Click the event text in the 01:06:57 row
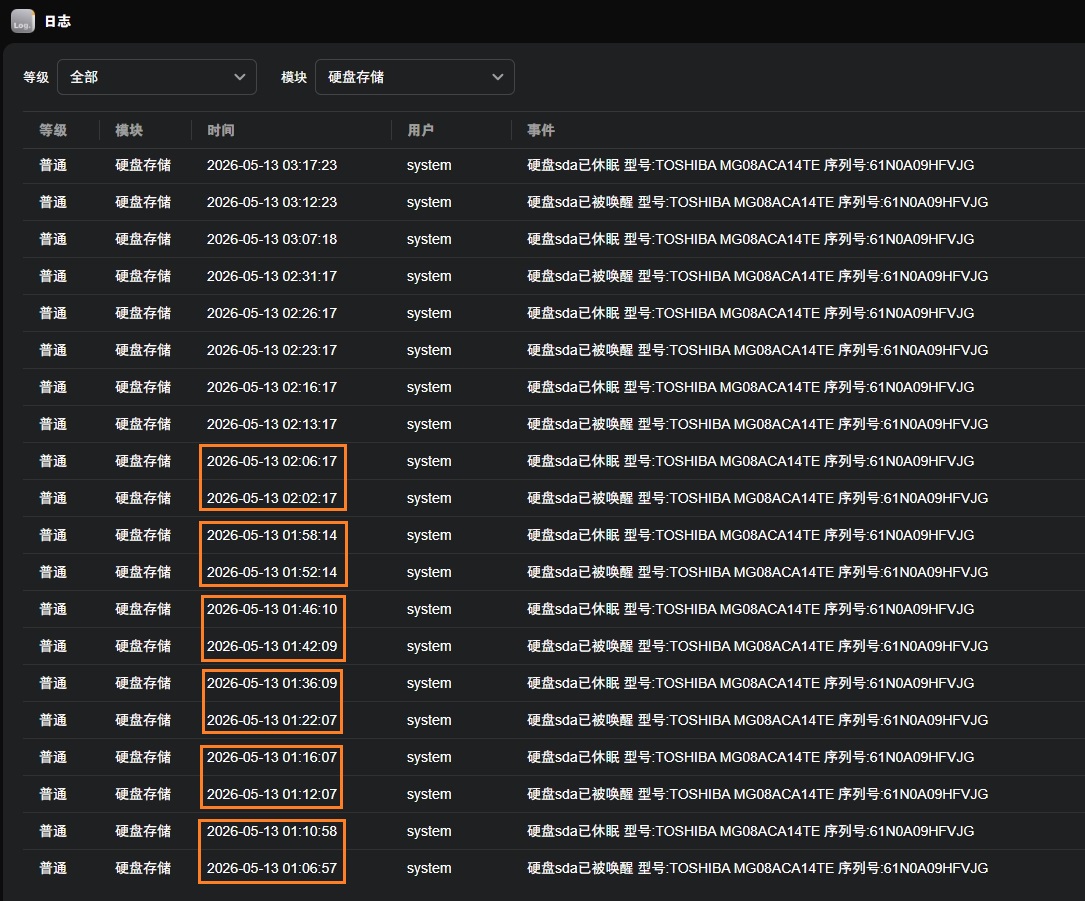 [x=758, y=868]
